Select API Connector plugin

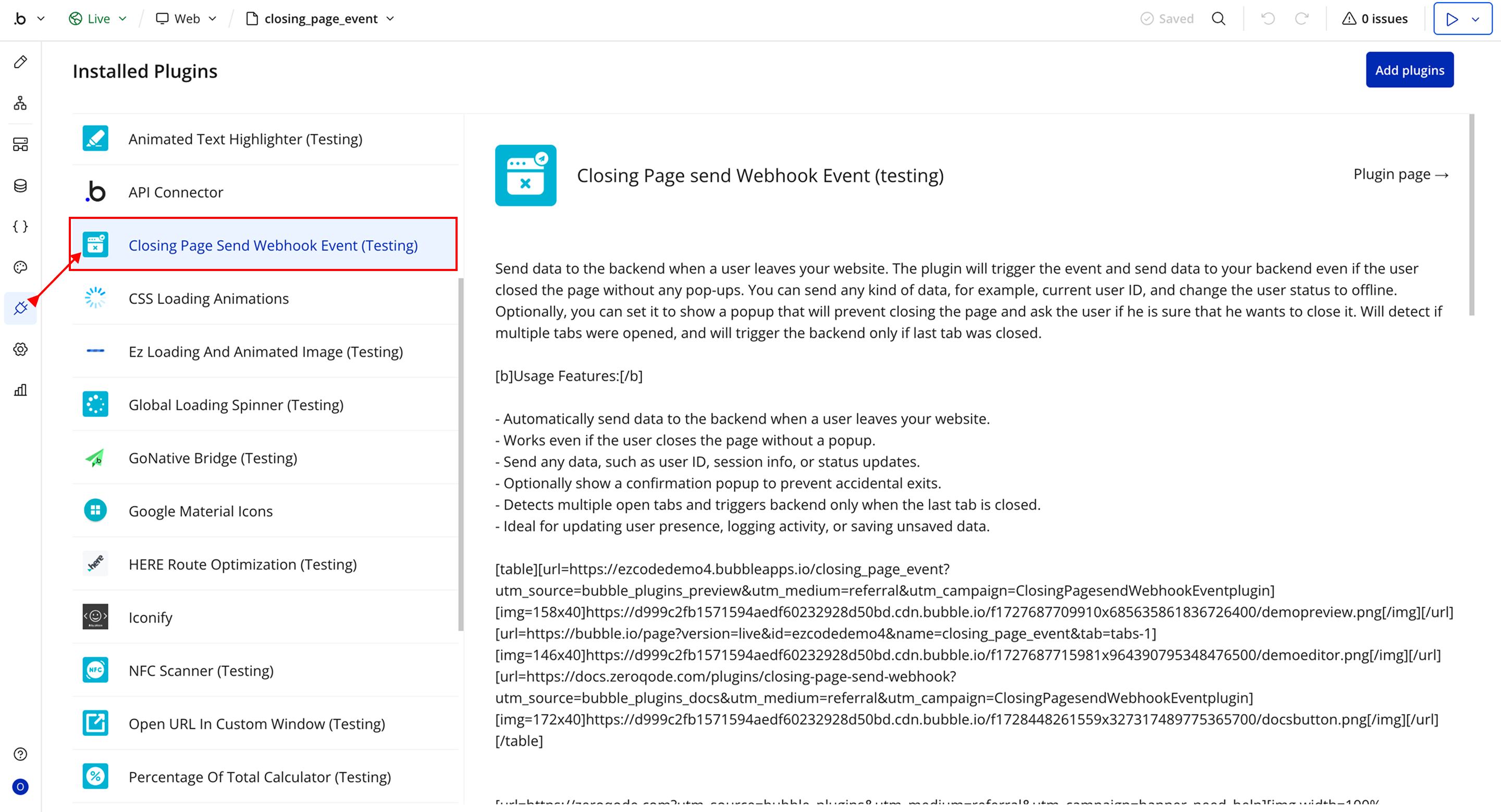coord(176,192)
